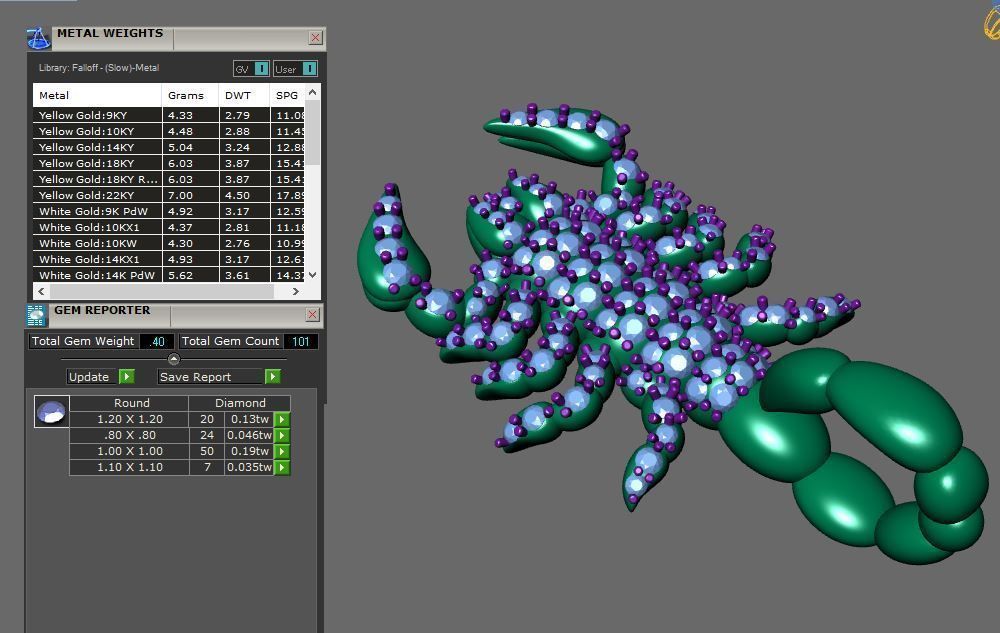The height and width of the screenshot is (633, 1000).
Task: Click the 0.035tw weight cell
Action: pos(249,467)
